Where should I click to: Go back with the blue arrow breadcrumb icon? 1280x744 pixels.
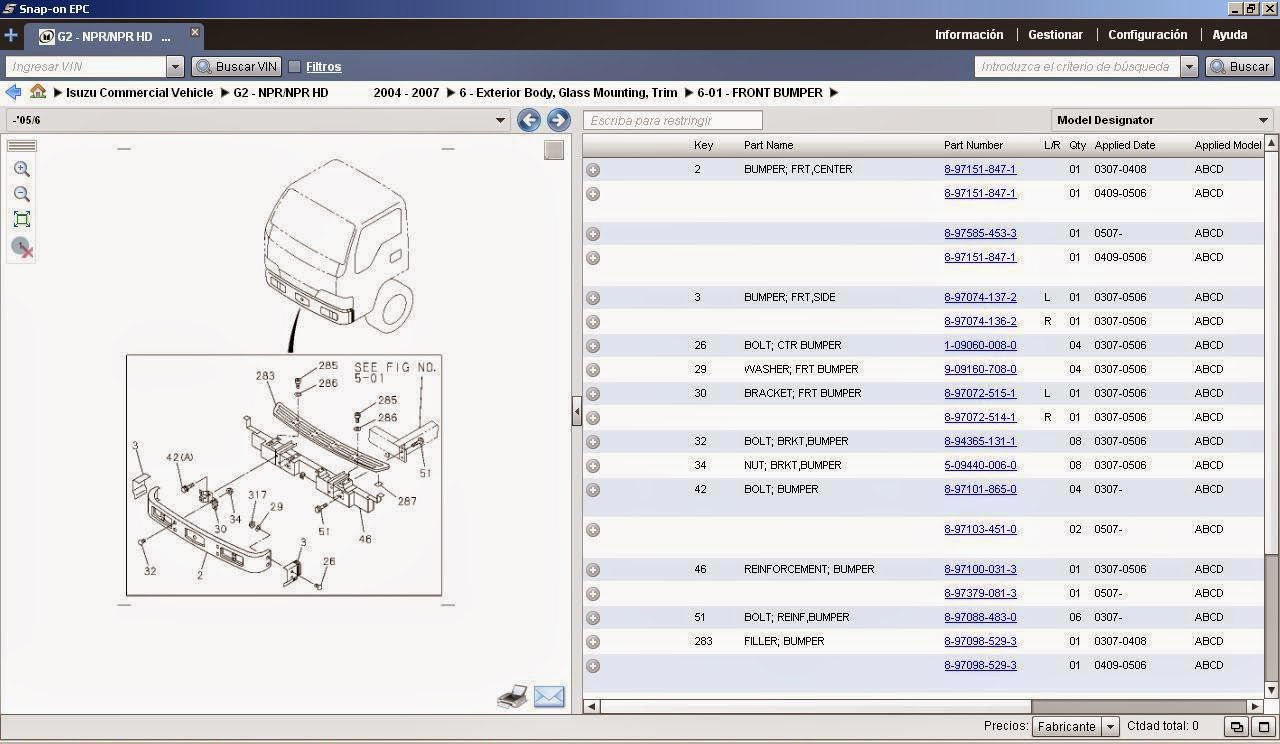click(13, 92)
